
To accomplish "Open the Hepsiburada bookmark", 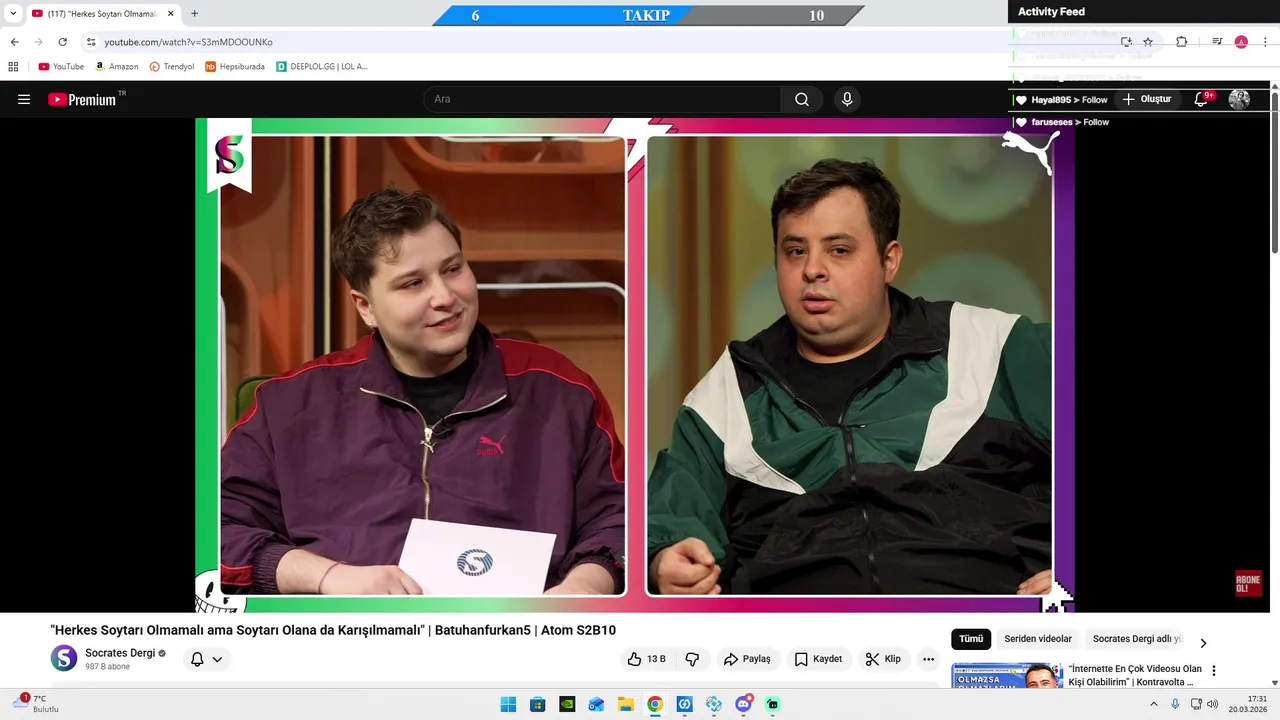I will (235, 67).
